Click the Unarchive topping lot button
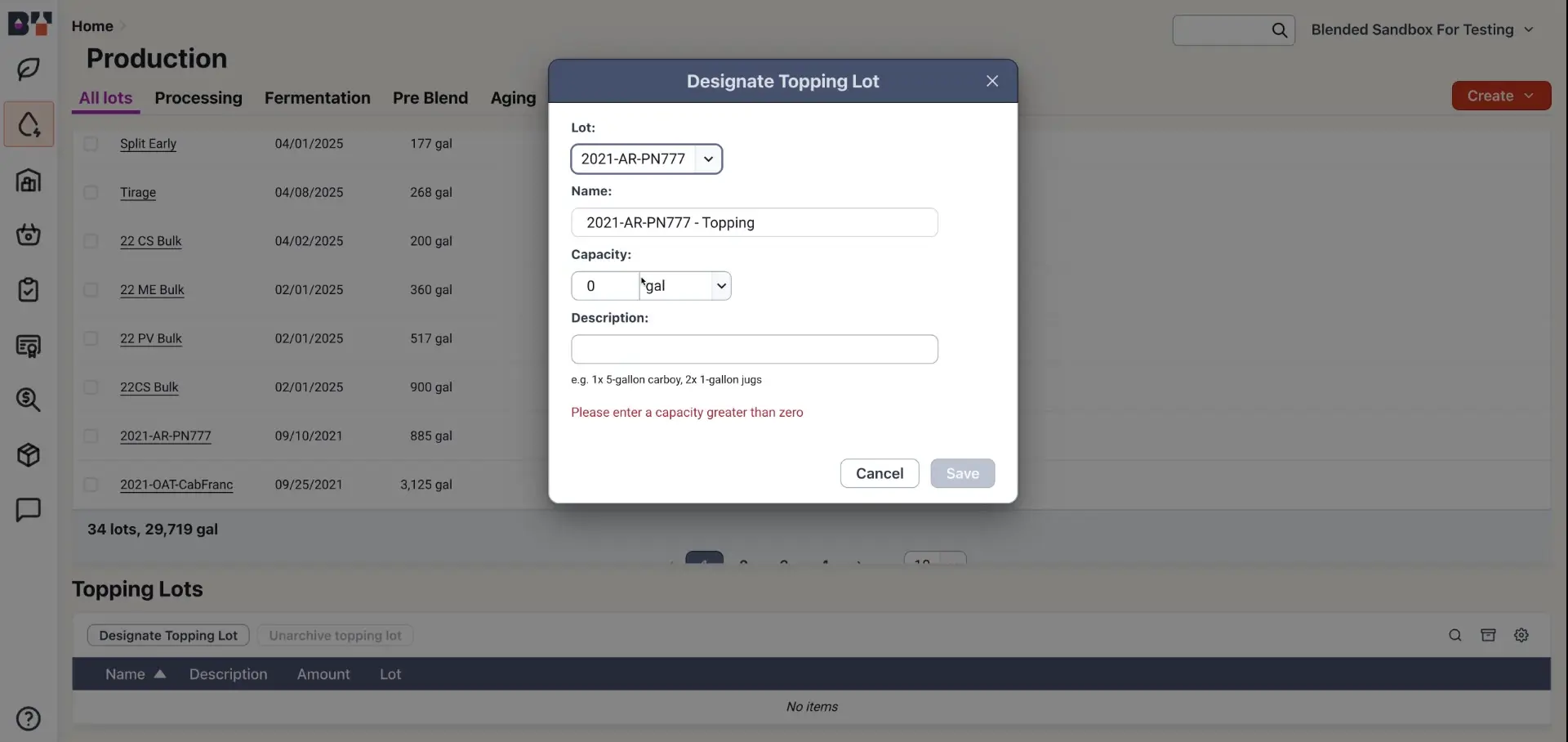1568x742 pixels. pos(335,635)
